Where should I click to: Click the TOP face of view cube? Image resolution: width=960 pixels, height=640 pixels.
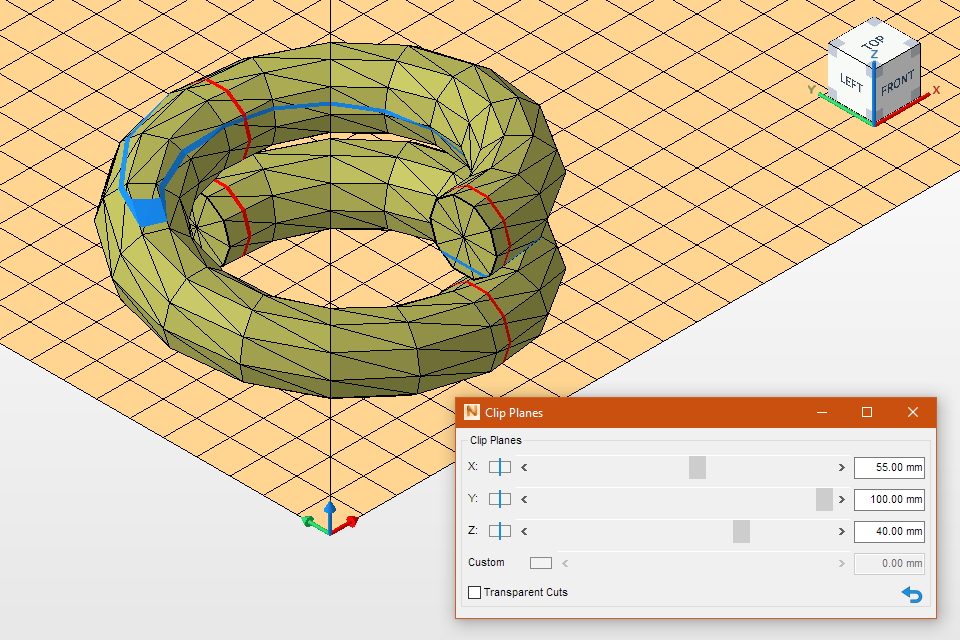(x=874, y=43)
